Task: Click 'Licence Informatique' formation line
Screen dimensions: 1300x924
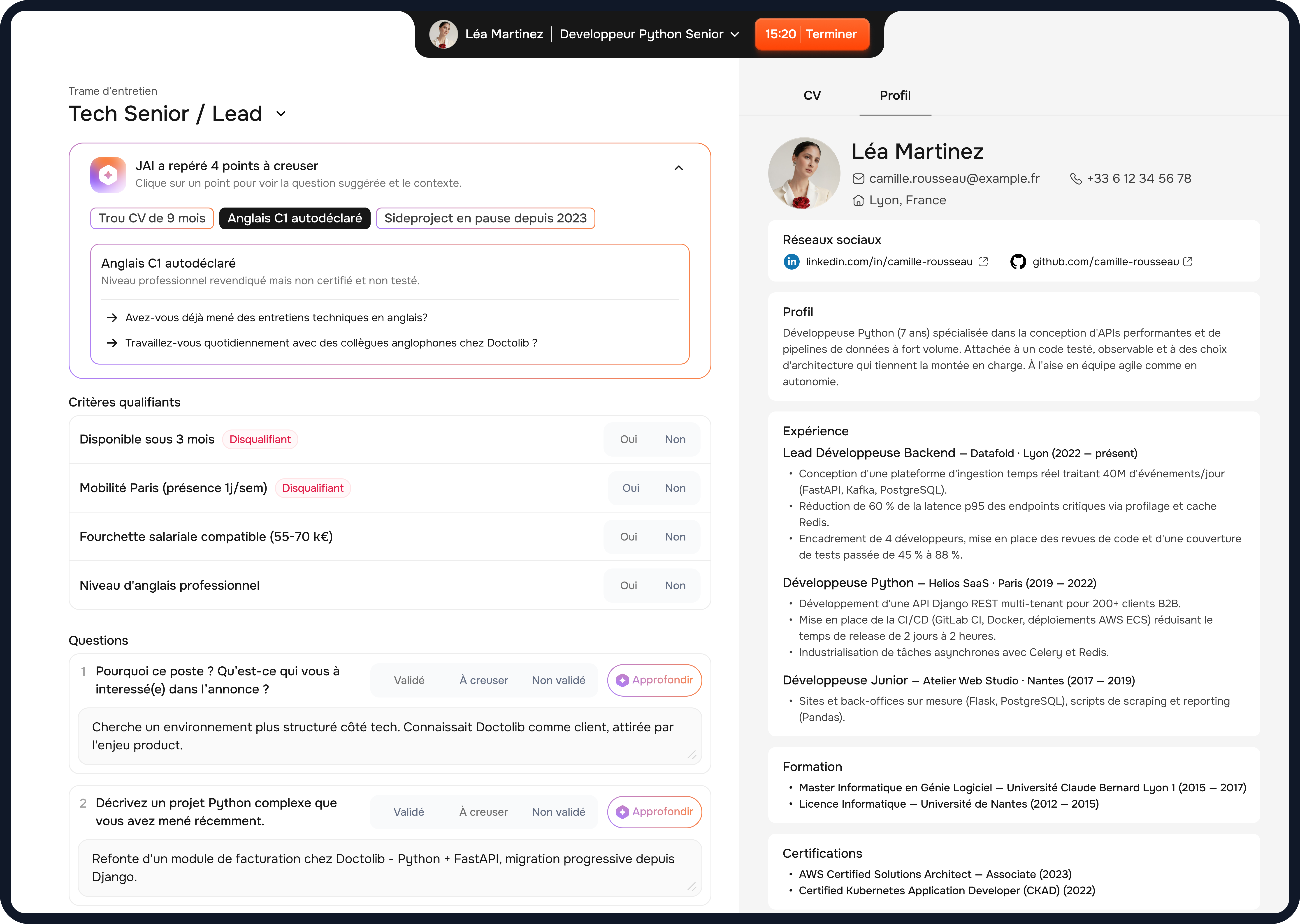Action: [x=949, y=804]
